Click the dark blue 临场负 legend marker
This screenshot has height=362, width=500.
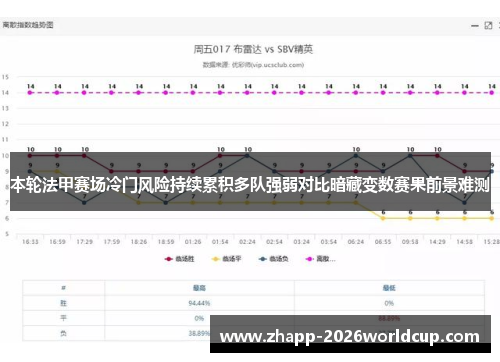pyautogui.click(x=263, y=259)
